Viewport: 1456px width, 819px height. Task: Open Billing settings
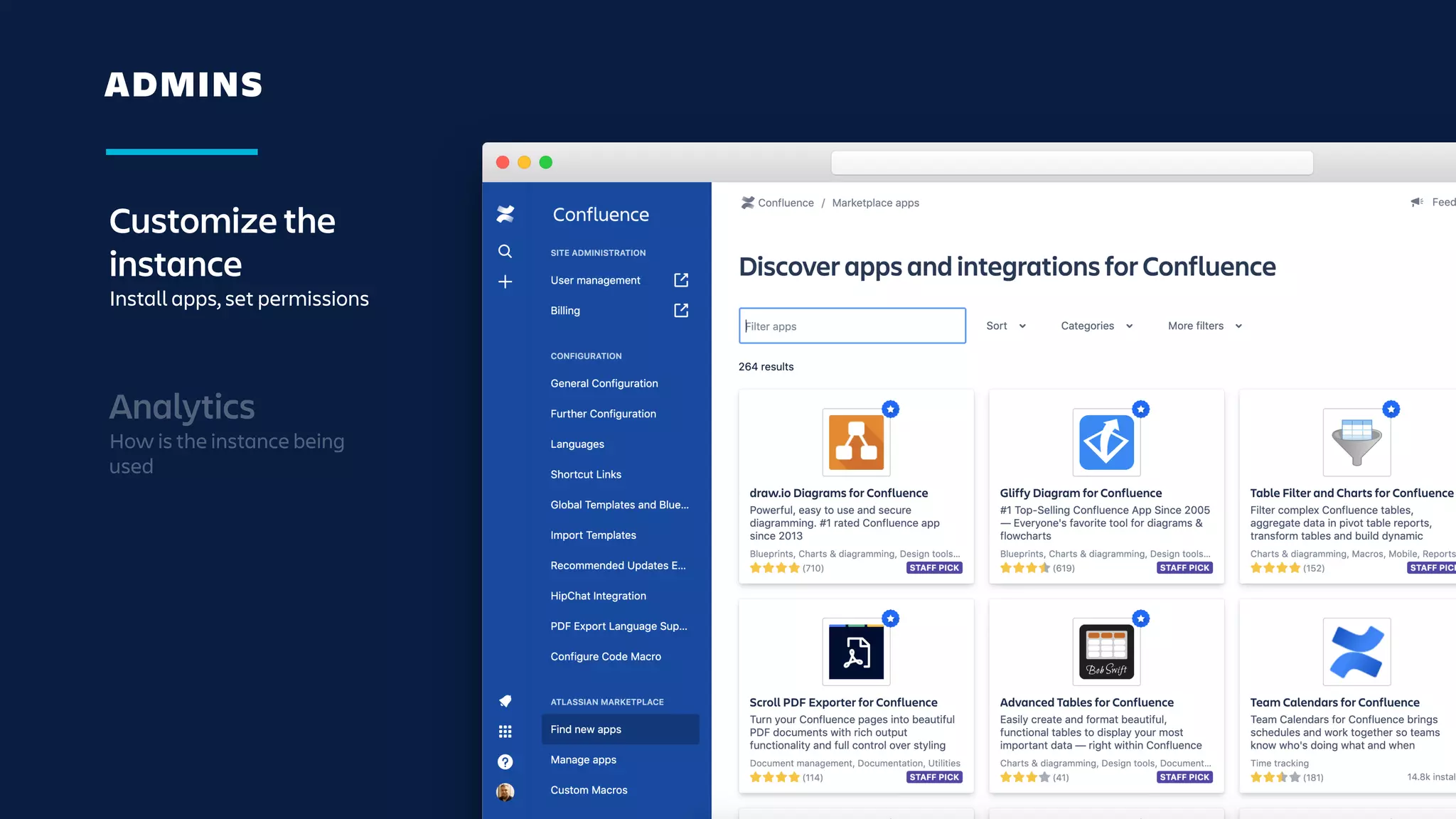pyautogui.click(x=565, y=311)
